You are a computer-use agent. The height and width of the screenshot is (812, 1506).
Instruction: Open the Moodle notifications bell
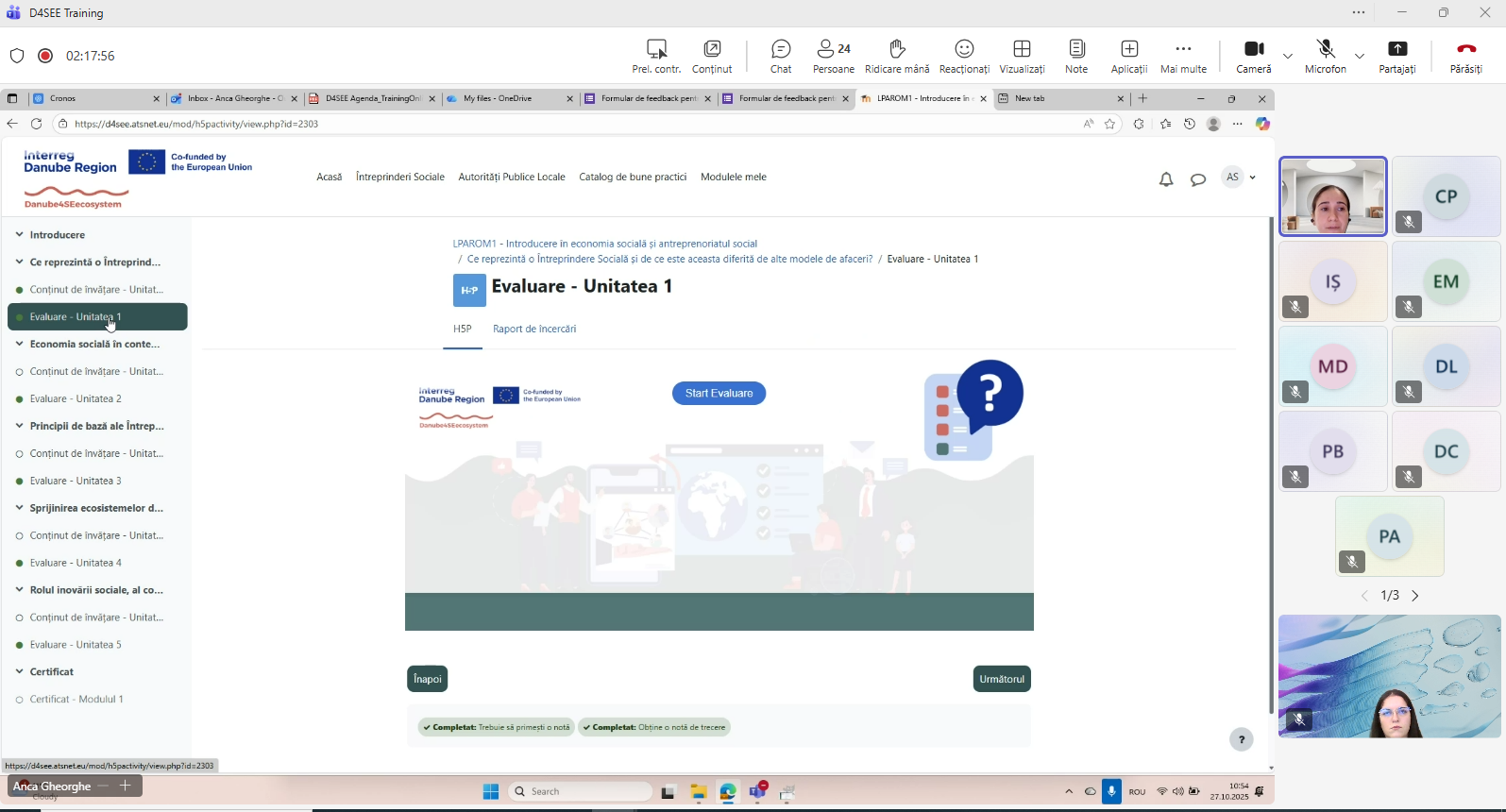(x=1166, y=179)
